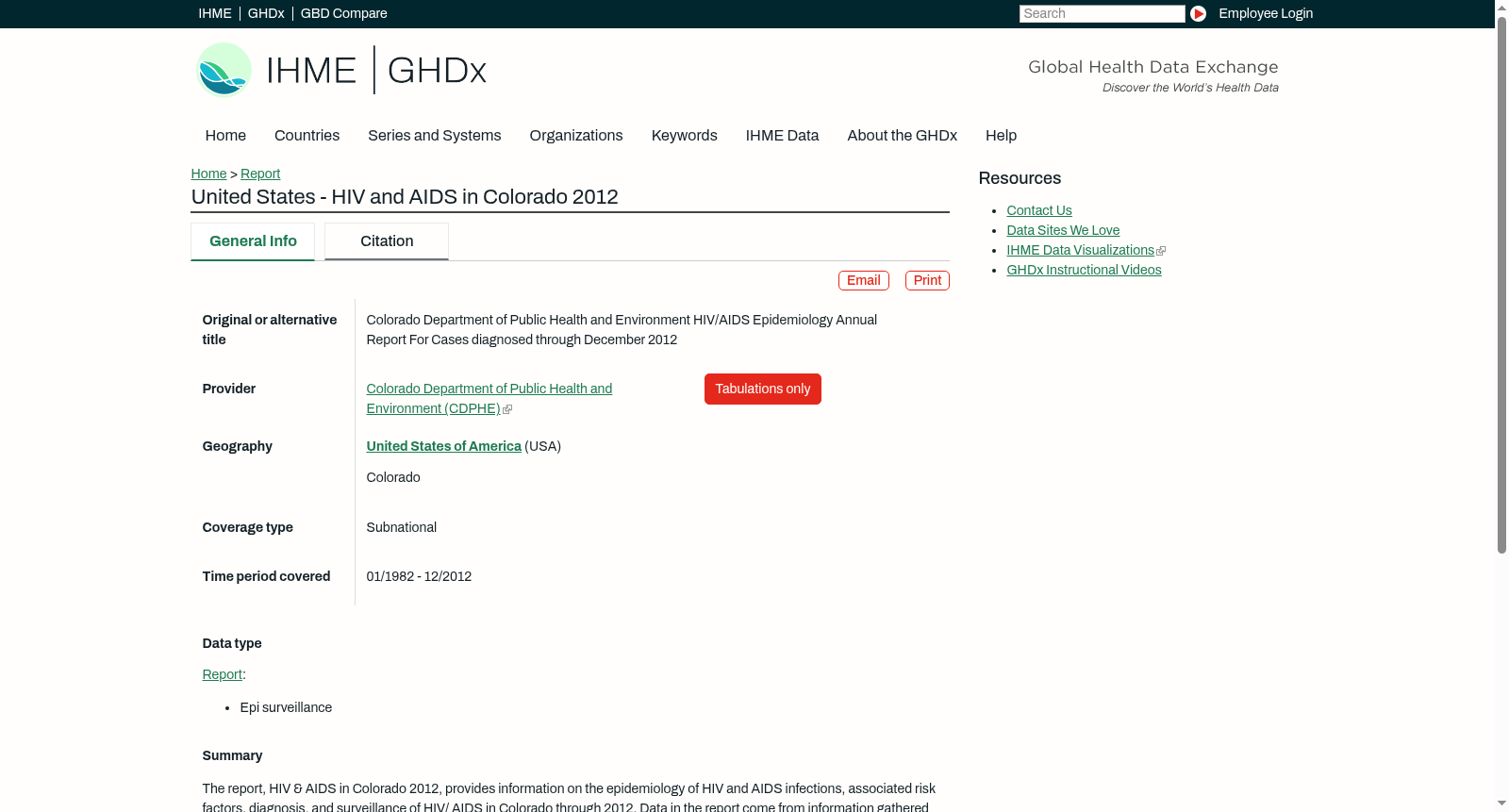
Task: Open Data Sites We Love link
Action: click(1063, 230)
